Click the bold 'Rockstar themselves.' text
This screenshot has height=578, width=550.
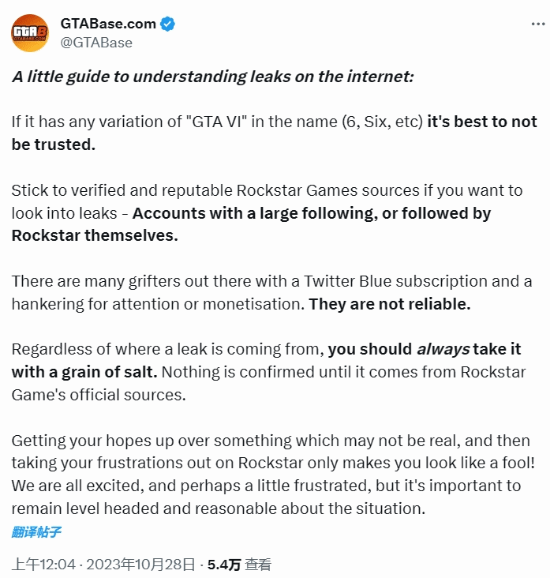95,236
